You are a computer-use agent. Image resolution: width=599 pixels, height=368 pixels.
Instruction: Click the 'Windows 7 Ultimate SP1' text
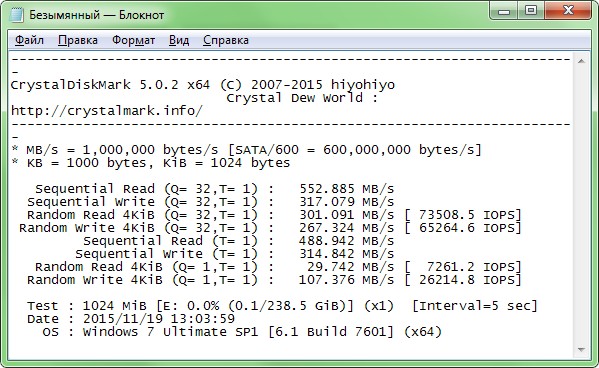(170, 332)
